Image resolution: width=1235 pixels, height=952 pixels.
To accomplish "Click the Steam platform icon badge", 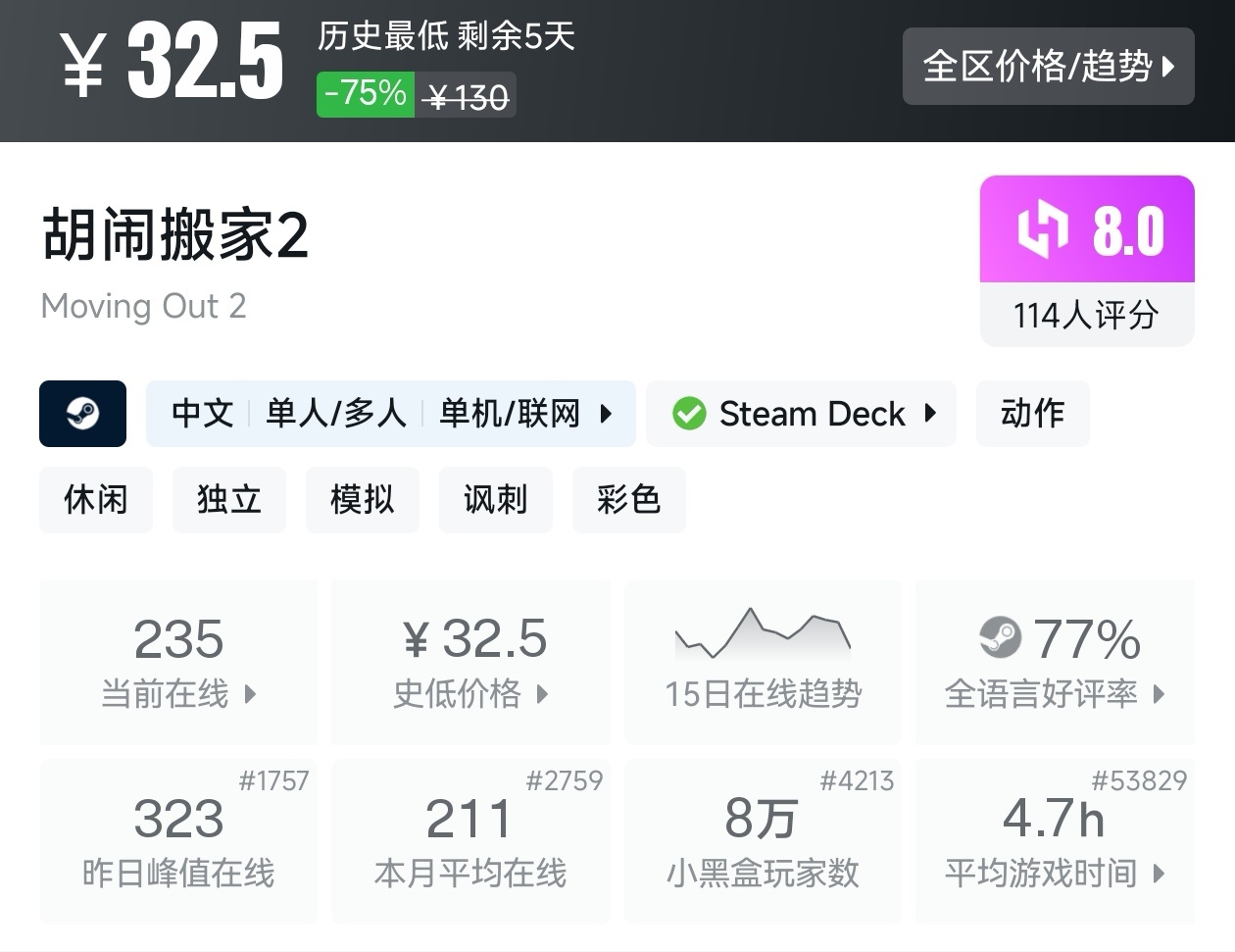I will 82,414.
